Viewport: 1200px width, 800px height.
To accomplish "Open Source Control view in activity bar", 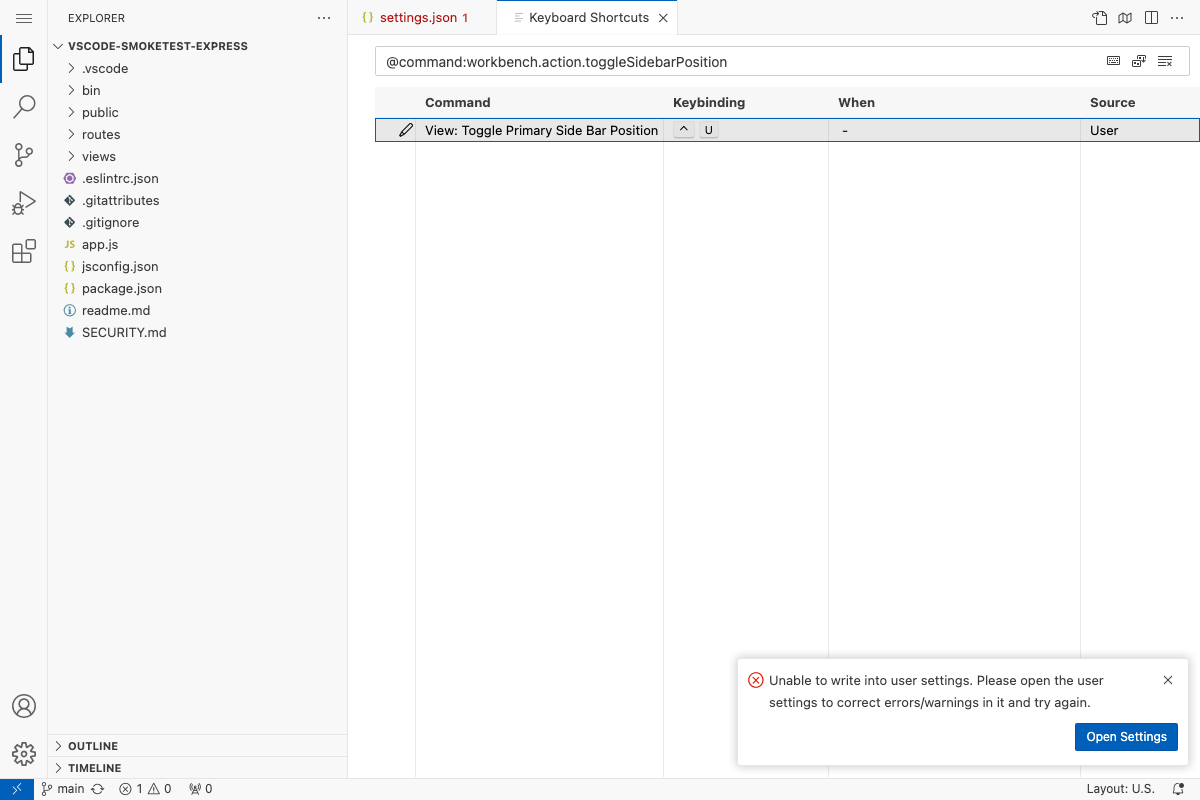I will click(x=24, y=155).
